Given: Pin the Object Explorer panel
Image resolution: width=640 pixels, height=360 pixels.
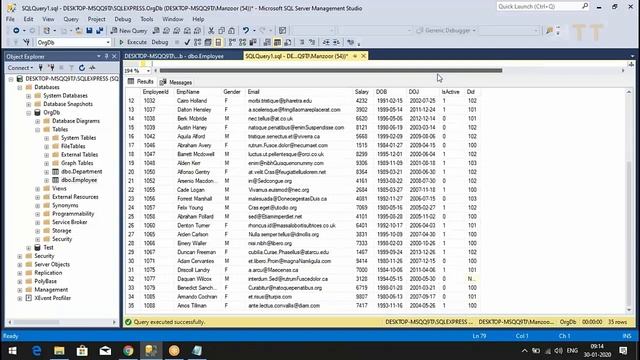Looking at the screenshot, I should coord(107,56).
